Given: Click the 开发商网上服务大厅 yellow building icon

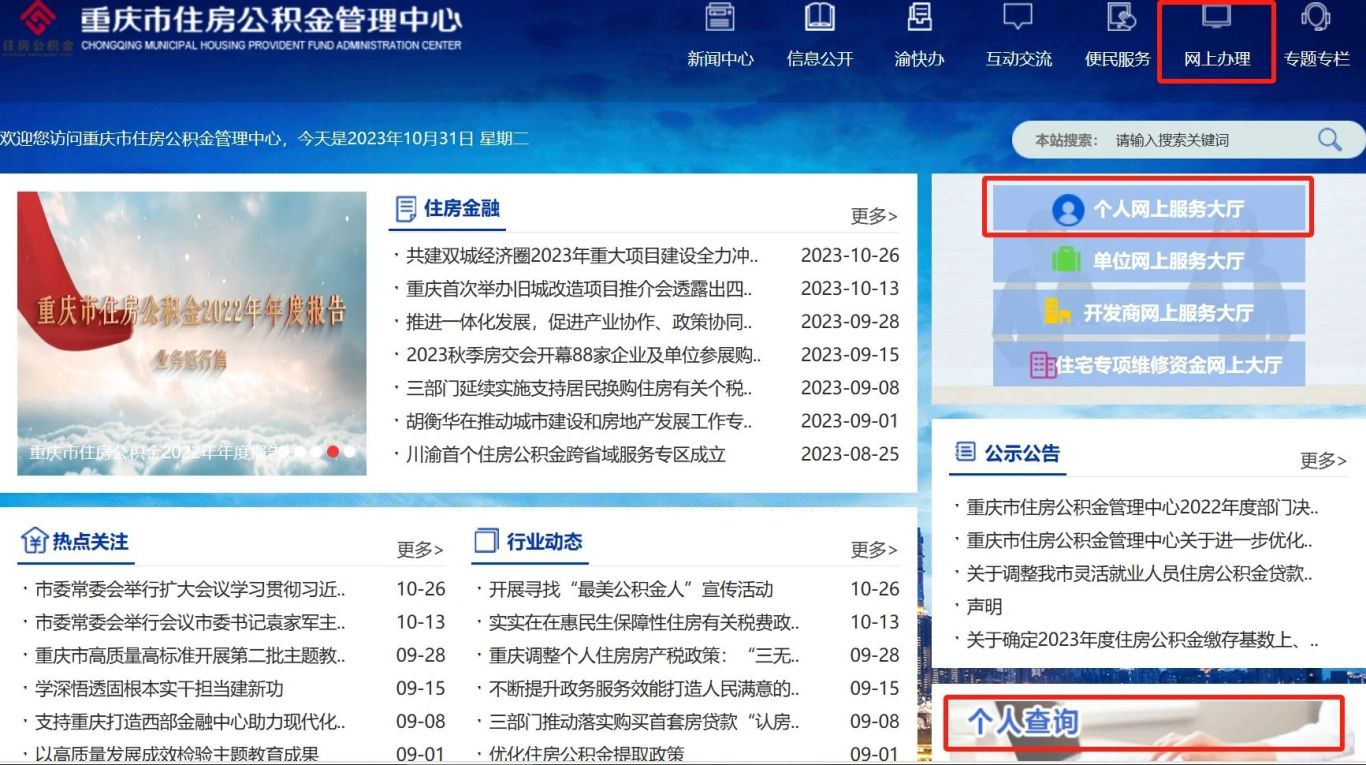Looking at the screenshot, I should pos(1058,312).
